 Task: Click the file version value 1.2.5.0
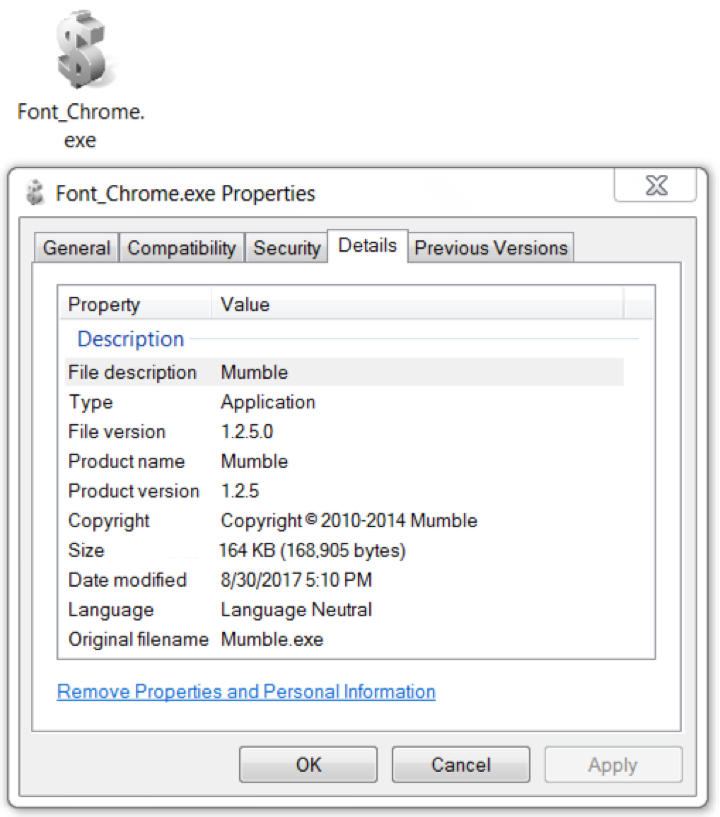(247, 431)
